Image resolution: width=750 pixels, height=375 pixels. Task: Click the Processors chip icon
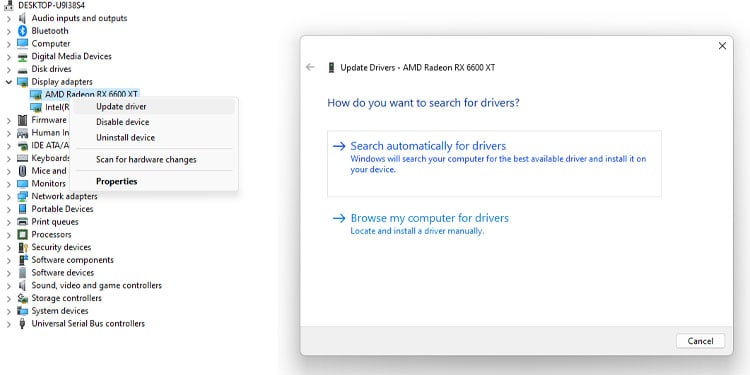pyautogui.click(x=22, y=234)
